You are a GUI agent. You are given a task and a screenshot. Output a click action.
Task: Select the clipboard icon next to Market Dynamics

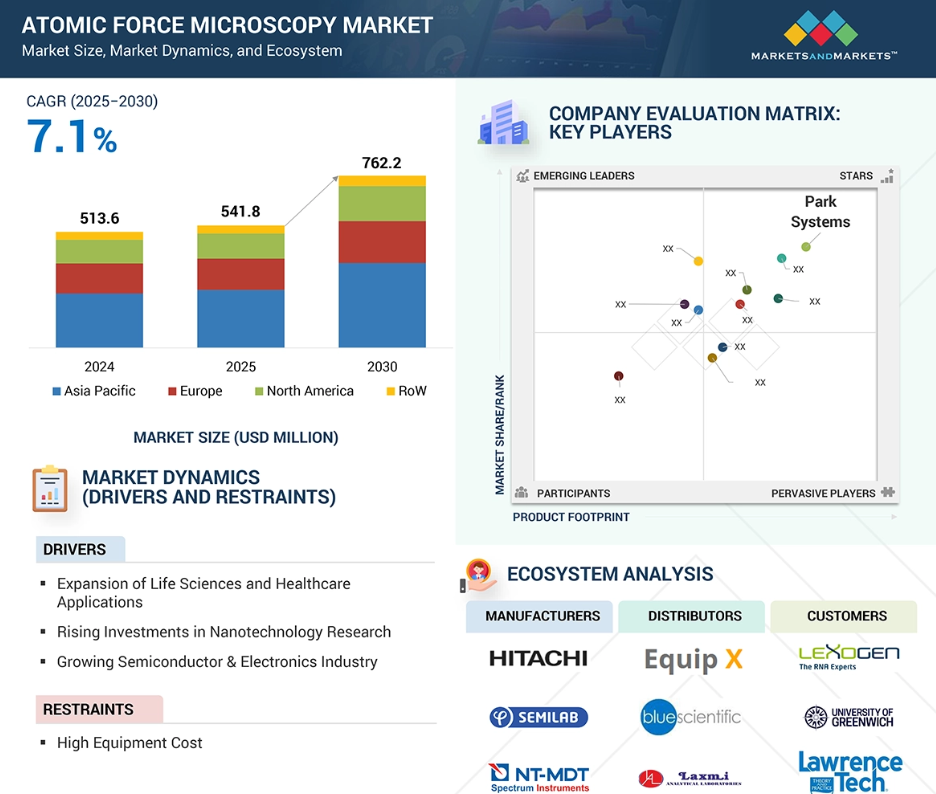coord(50,489)
